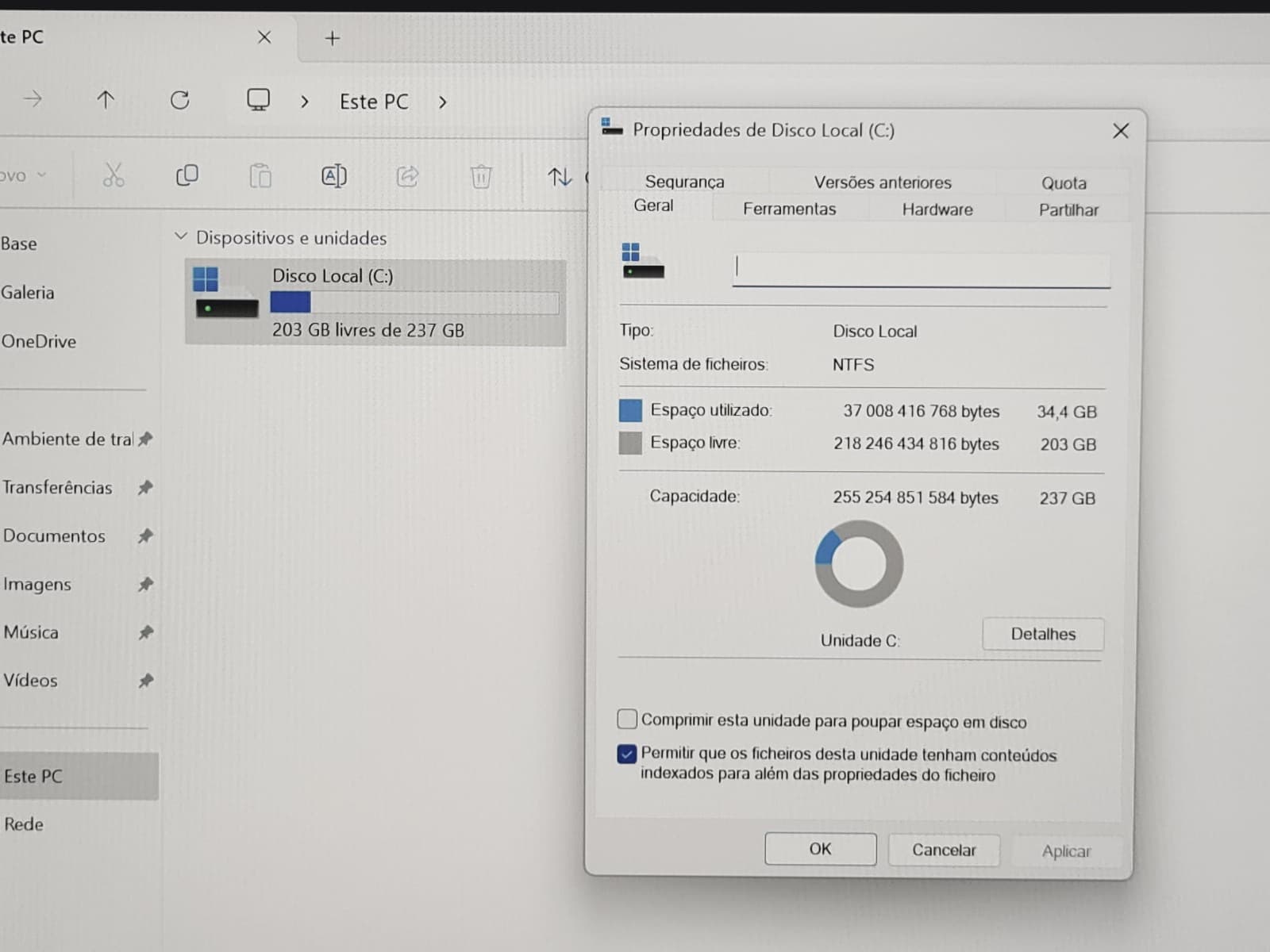Click the Paste clipboard icon
The image size is (1270, 952).
[260, 175]
